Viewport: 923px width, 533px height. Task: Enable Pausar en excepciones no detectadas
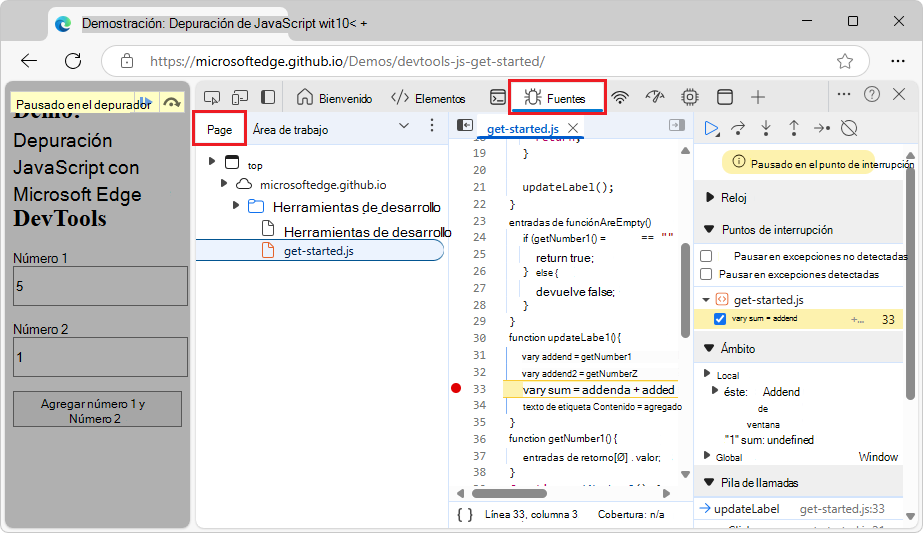click(706, 256)
